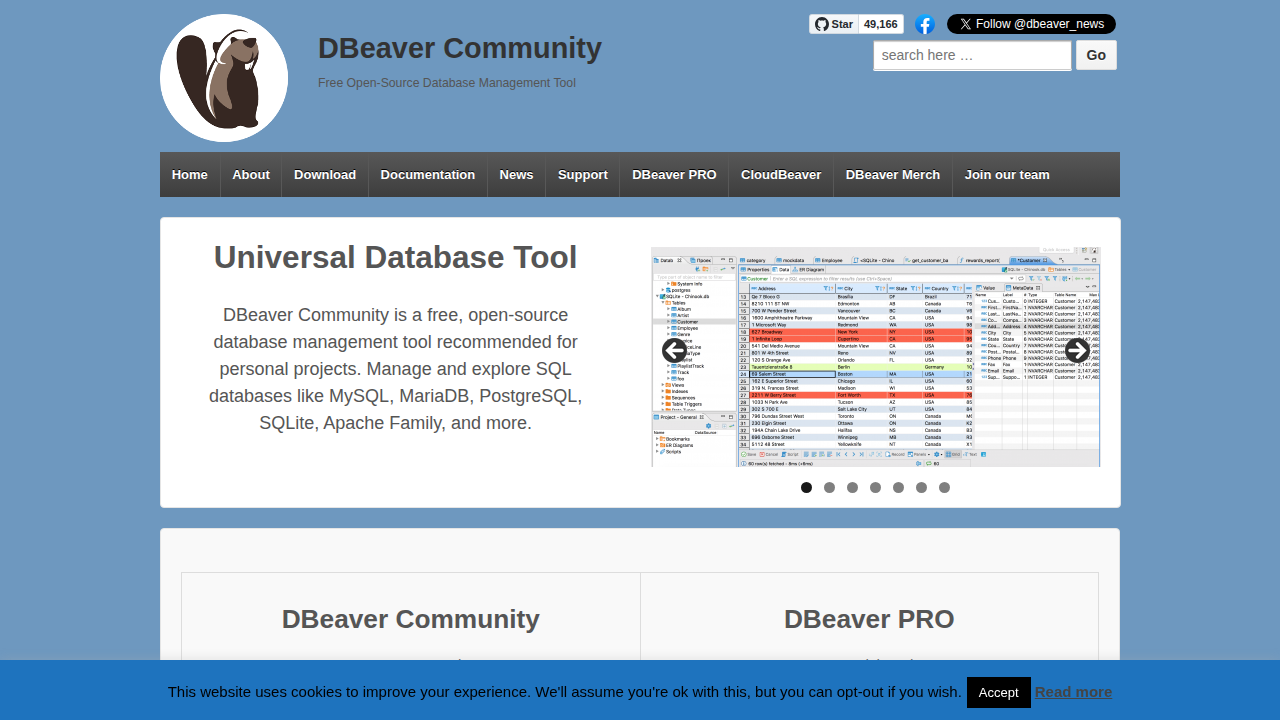Click the GitHub Star button

[x=833, y=24]
